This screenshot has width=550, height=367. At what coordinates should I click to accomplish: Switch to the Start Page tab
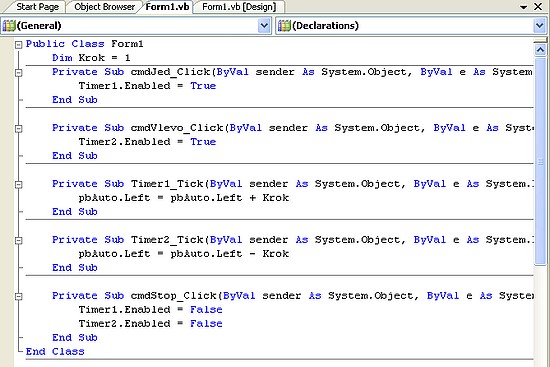[37, 7]
